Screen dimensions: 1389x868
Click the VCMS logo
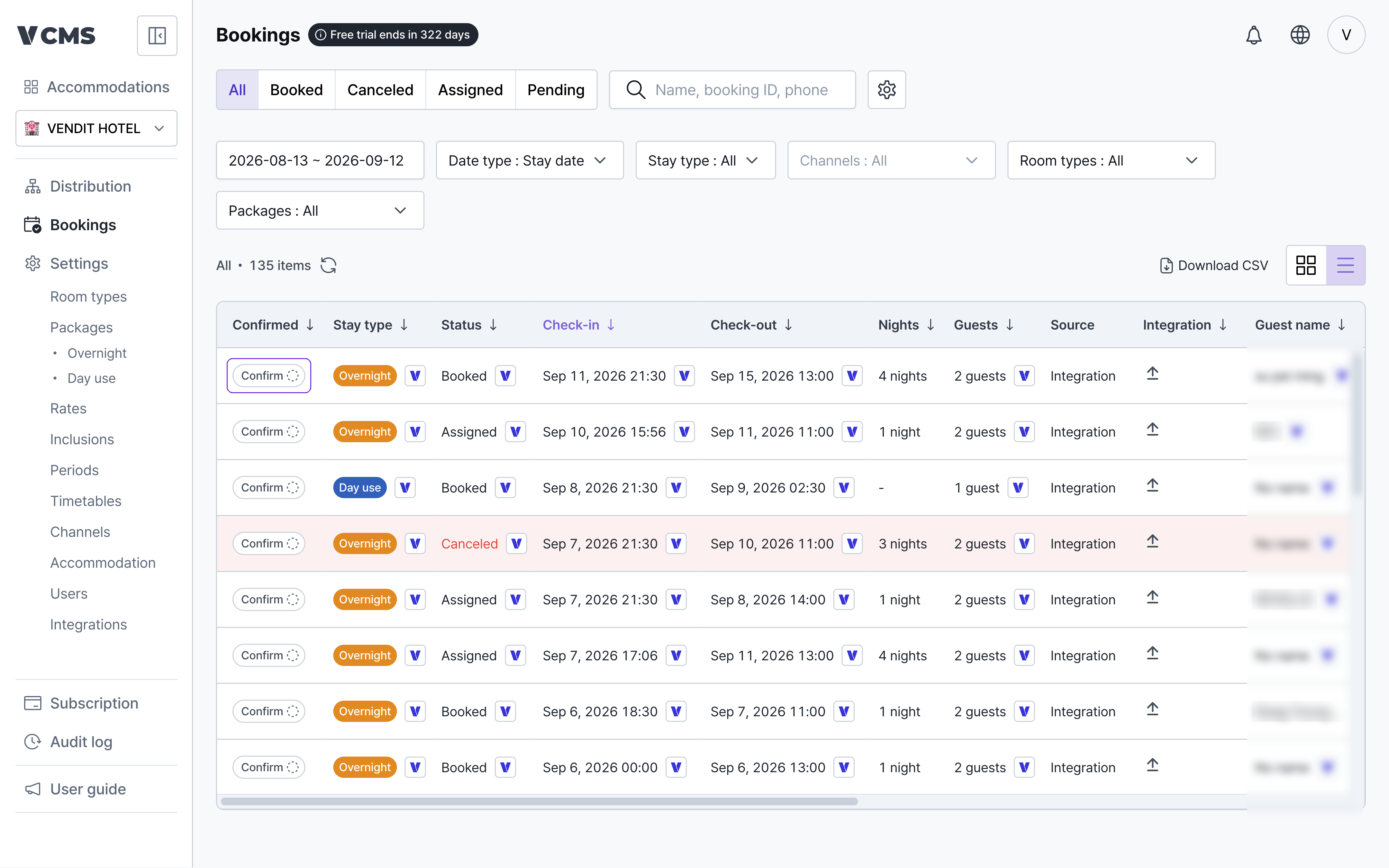(56, 36)
